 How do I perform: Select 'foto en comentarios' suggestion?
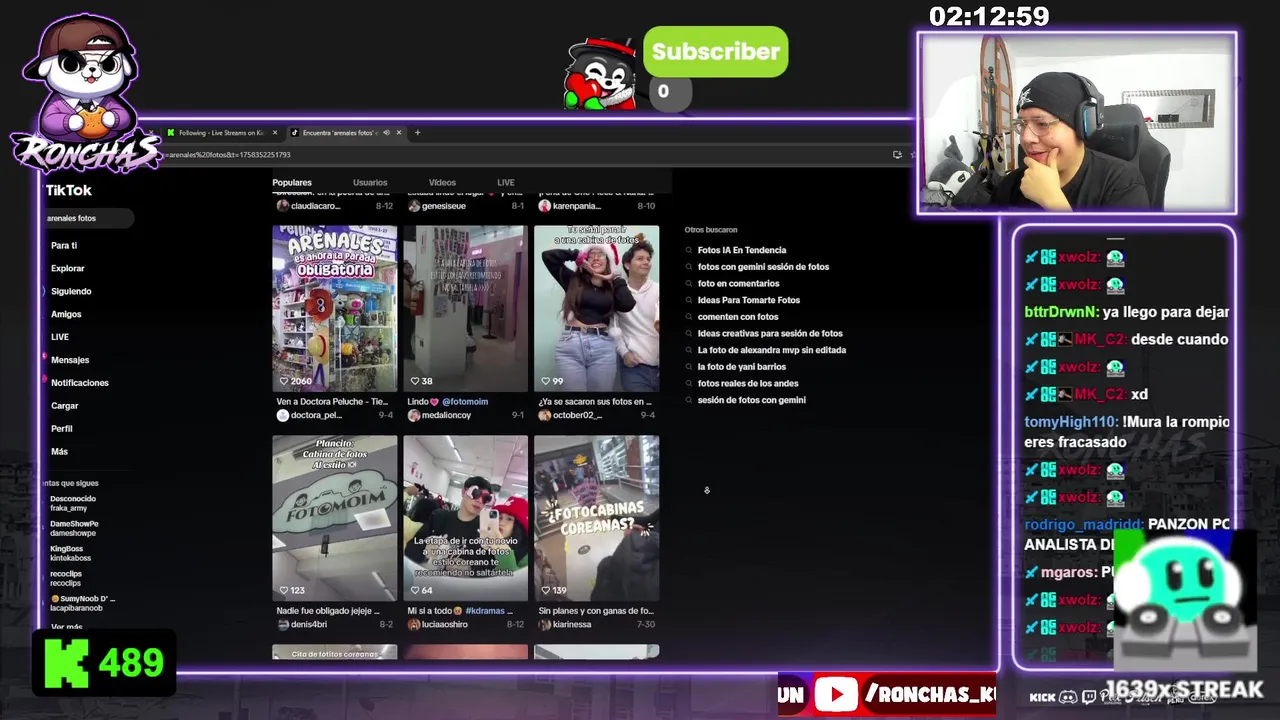pyautogui.click(x=738, y=283)
